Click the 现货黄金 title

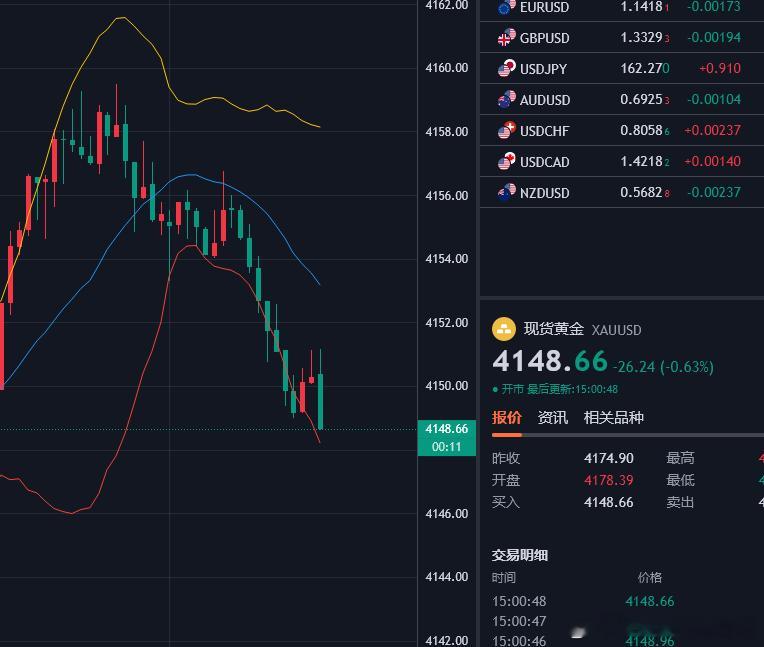tap(554, 329)
